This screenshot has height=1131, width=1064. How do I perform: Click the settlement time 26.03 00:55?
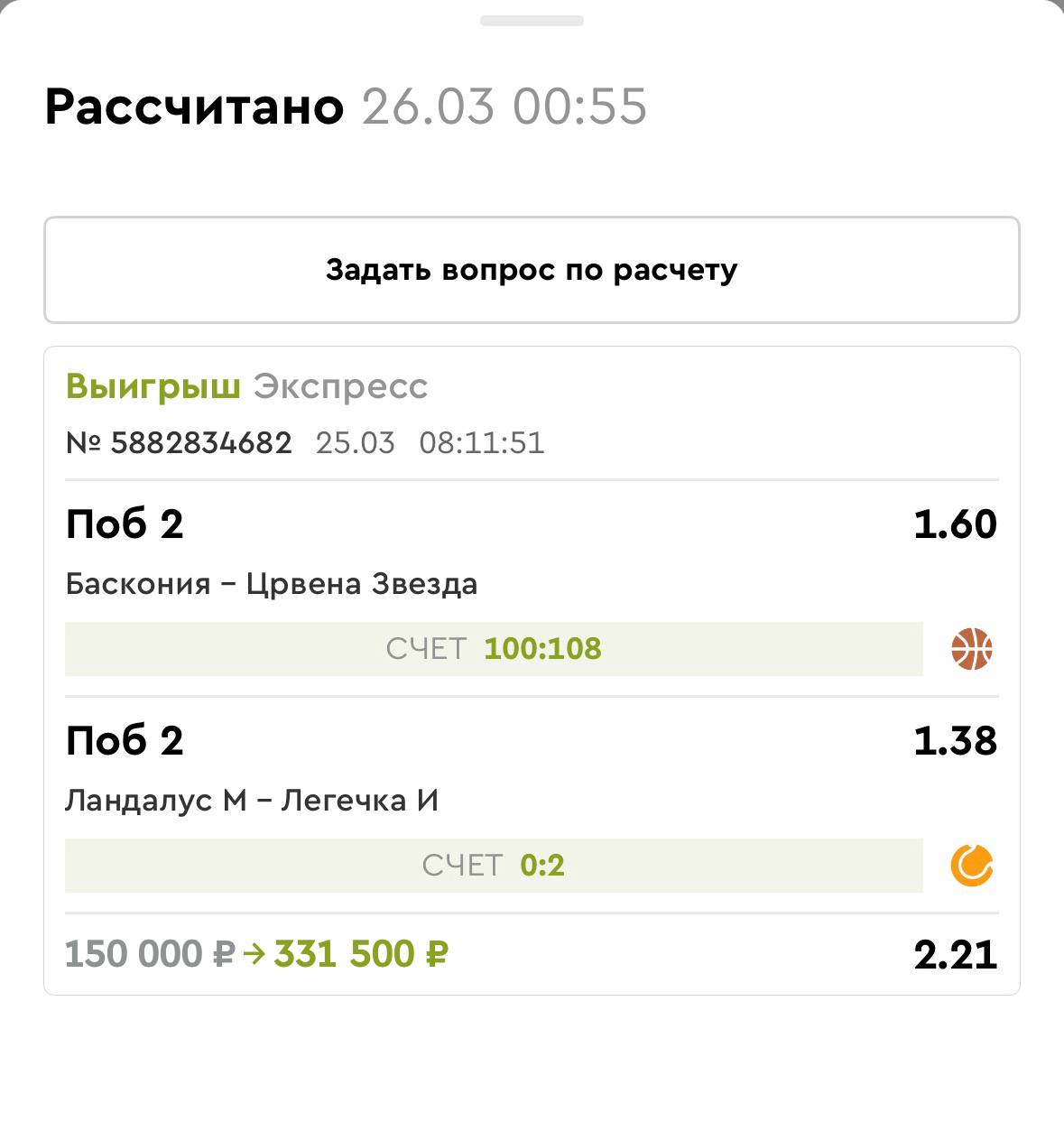coord(504,107)
